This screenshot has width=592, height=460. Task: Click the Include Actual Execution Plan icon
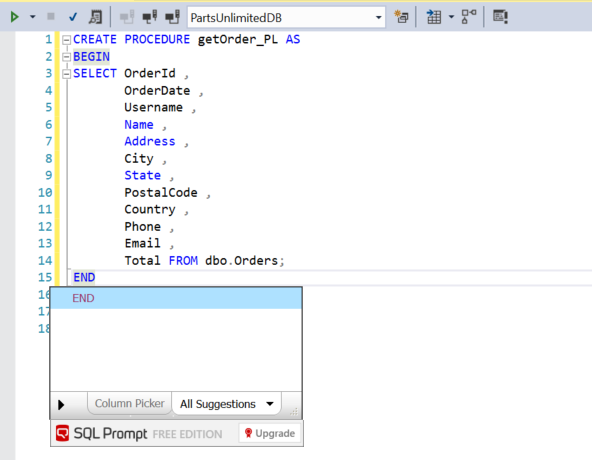pyautogui.click(x=469, y=17)
